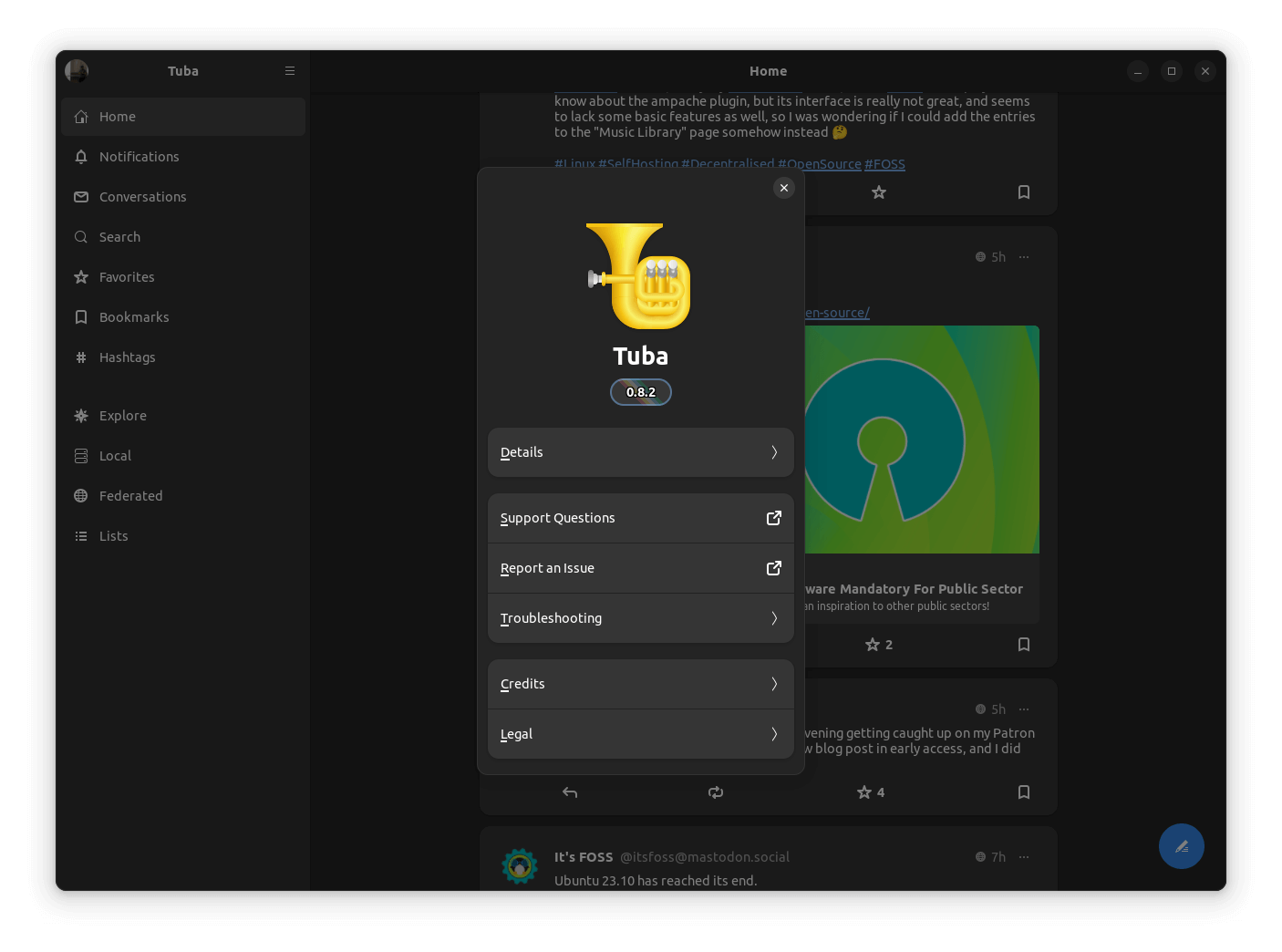This screenshot has height=952, width=1282.
Task: Open the Report an Issue page
Action: [x=640, y=567]
